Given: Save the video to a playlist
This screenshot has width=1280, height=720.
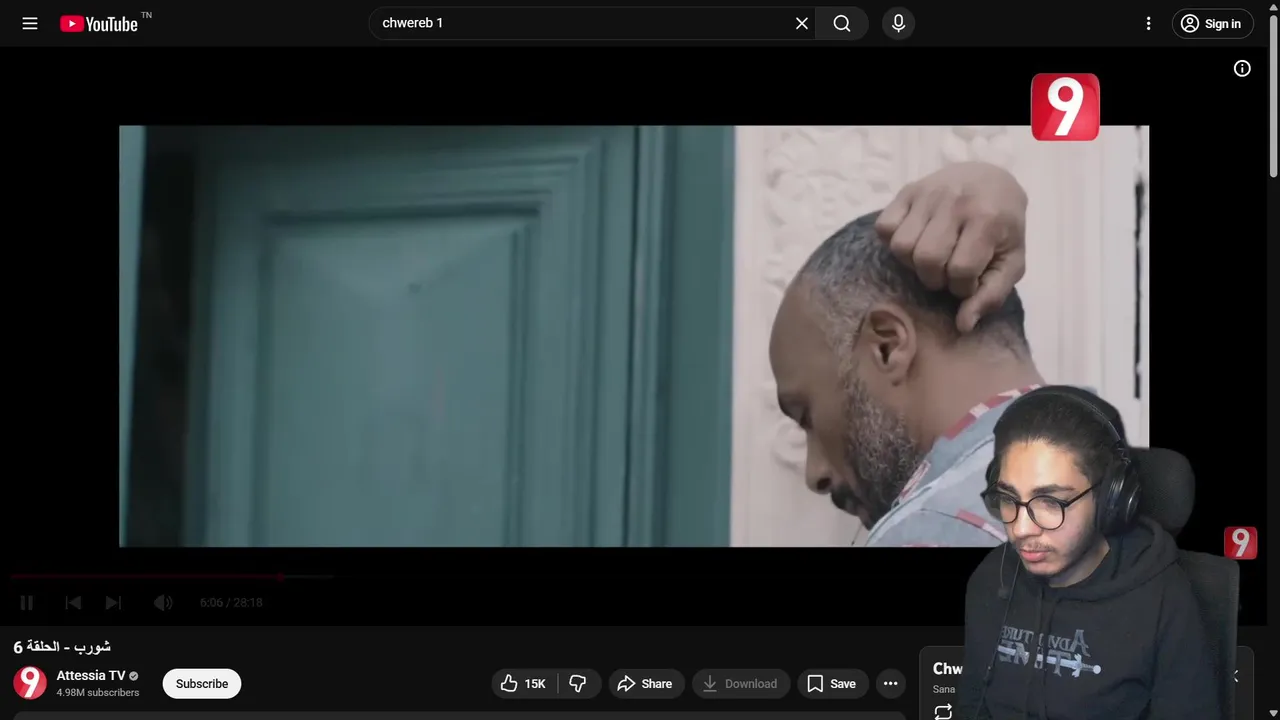Looking at the screenshot, I should click(x=832, y=684).
